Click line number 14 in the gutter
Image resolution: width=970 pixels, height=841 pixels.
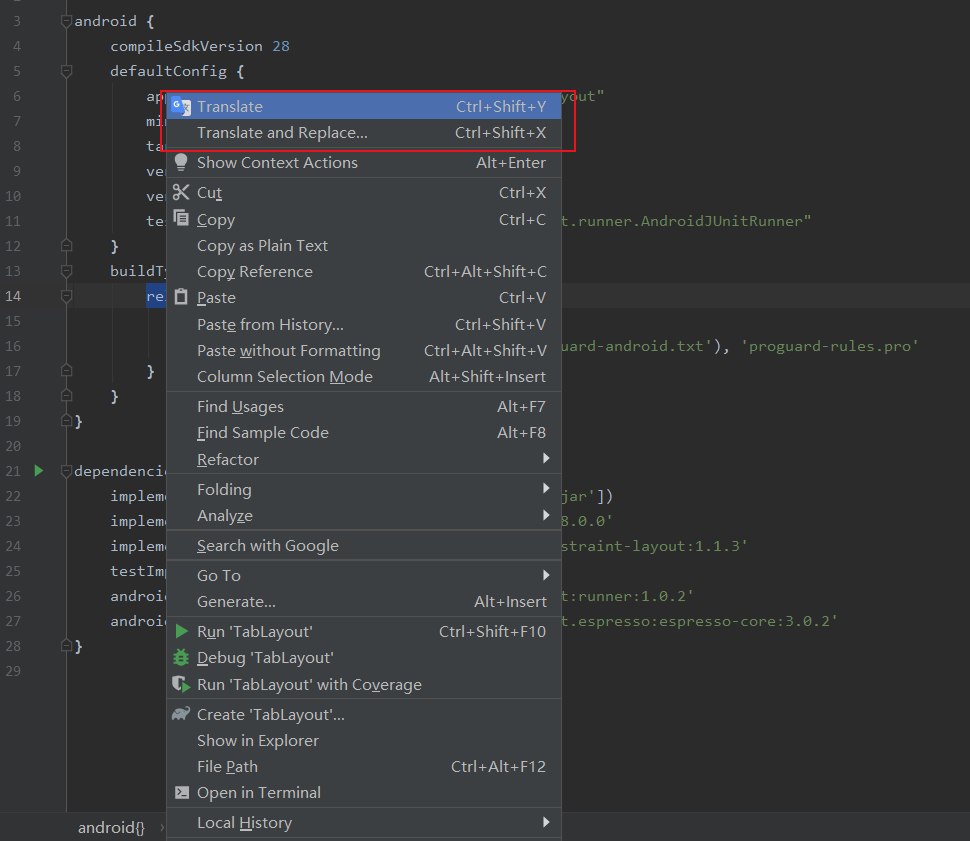point(13,296)
